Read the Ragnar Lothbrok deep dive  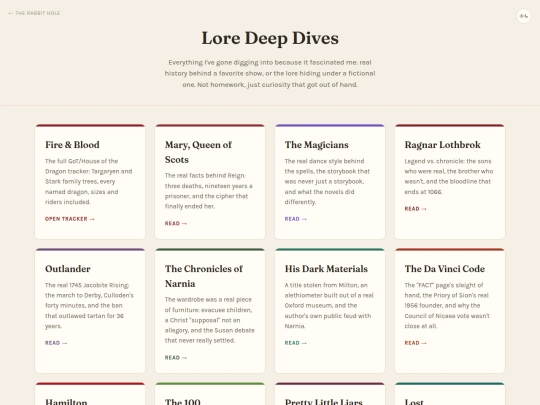tap(415, 209)
